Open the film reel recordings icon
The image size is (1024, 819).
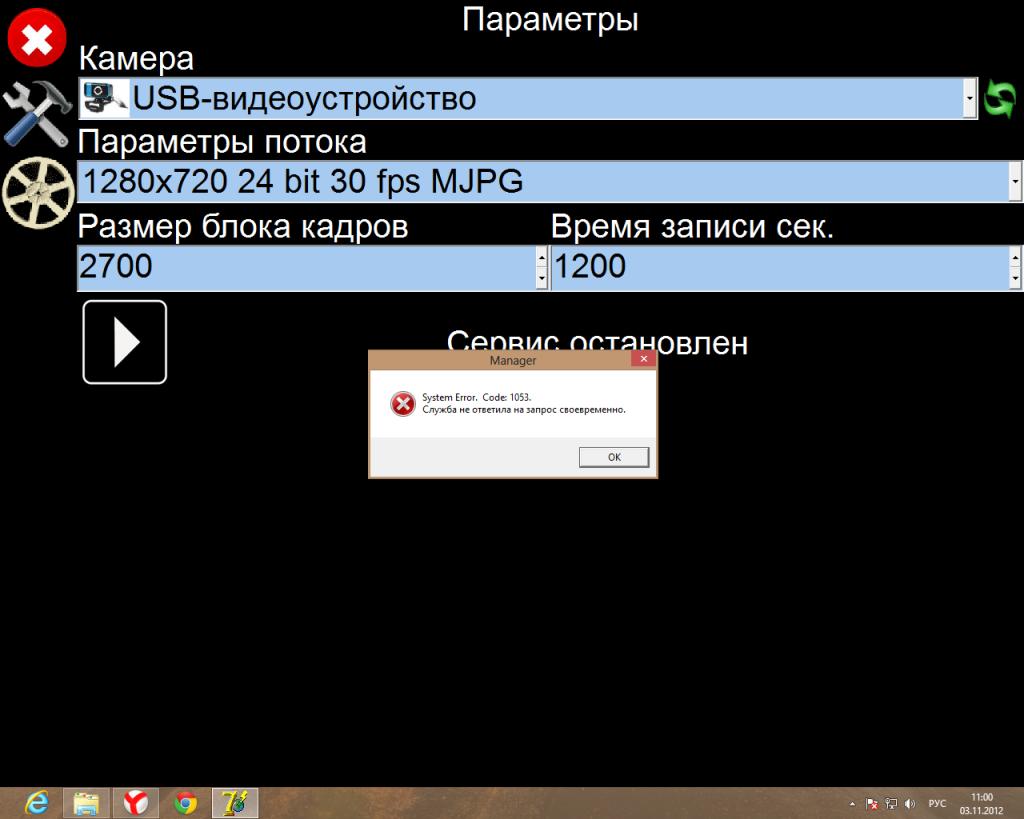point(38,192)
